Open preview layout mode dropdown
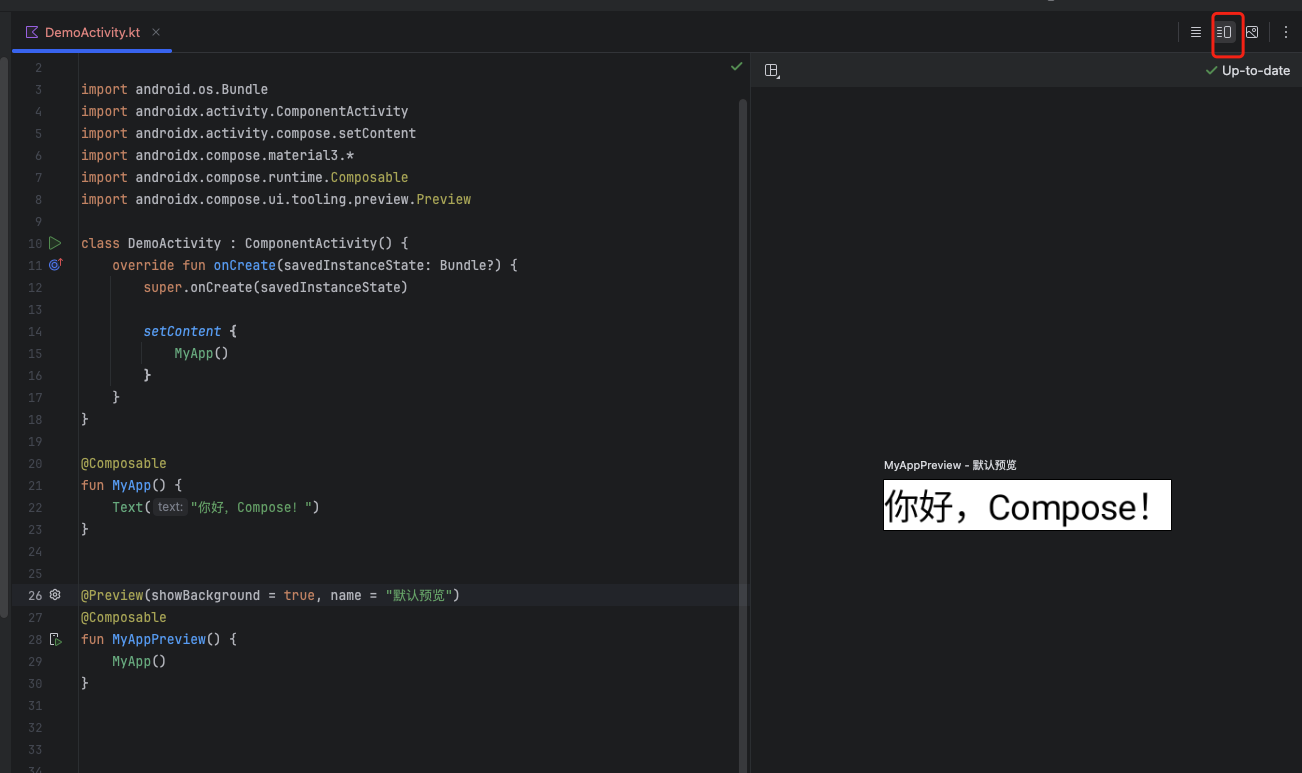1302x773 pixels. pyautogui.click(x=772, y=71)
